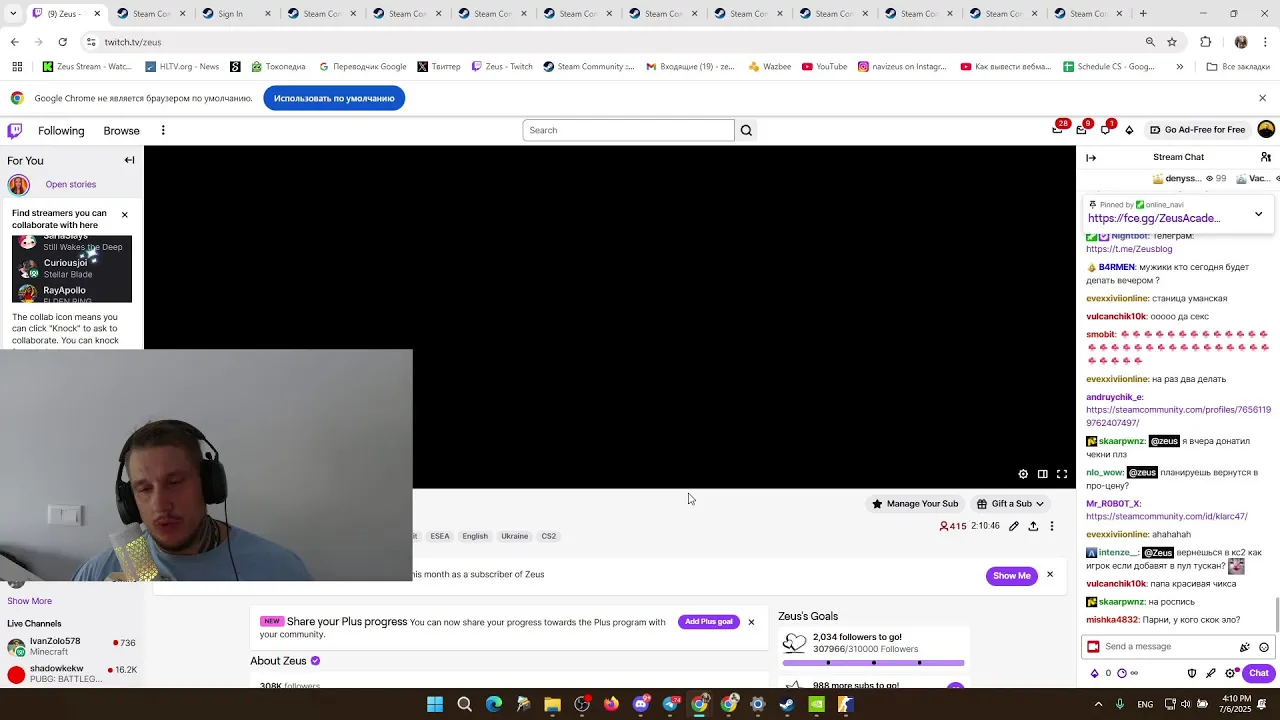Screen dimensions: 1280x720
Task: Click the followers goal progress bar
Action: (x=873, y=662)
